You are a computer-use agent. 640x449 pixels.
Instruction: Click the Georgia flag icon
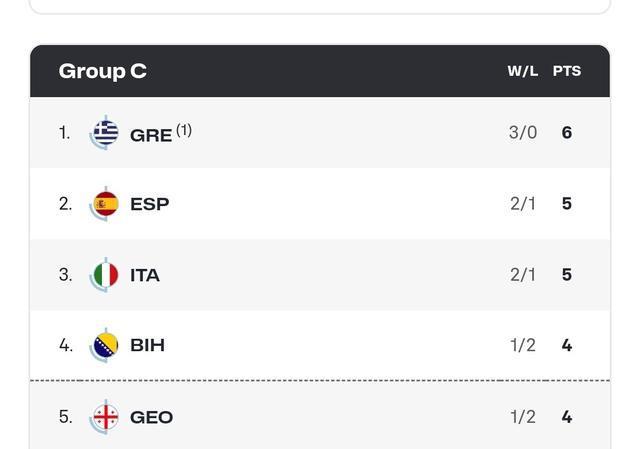(105, 417)
